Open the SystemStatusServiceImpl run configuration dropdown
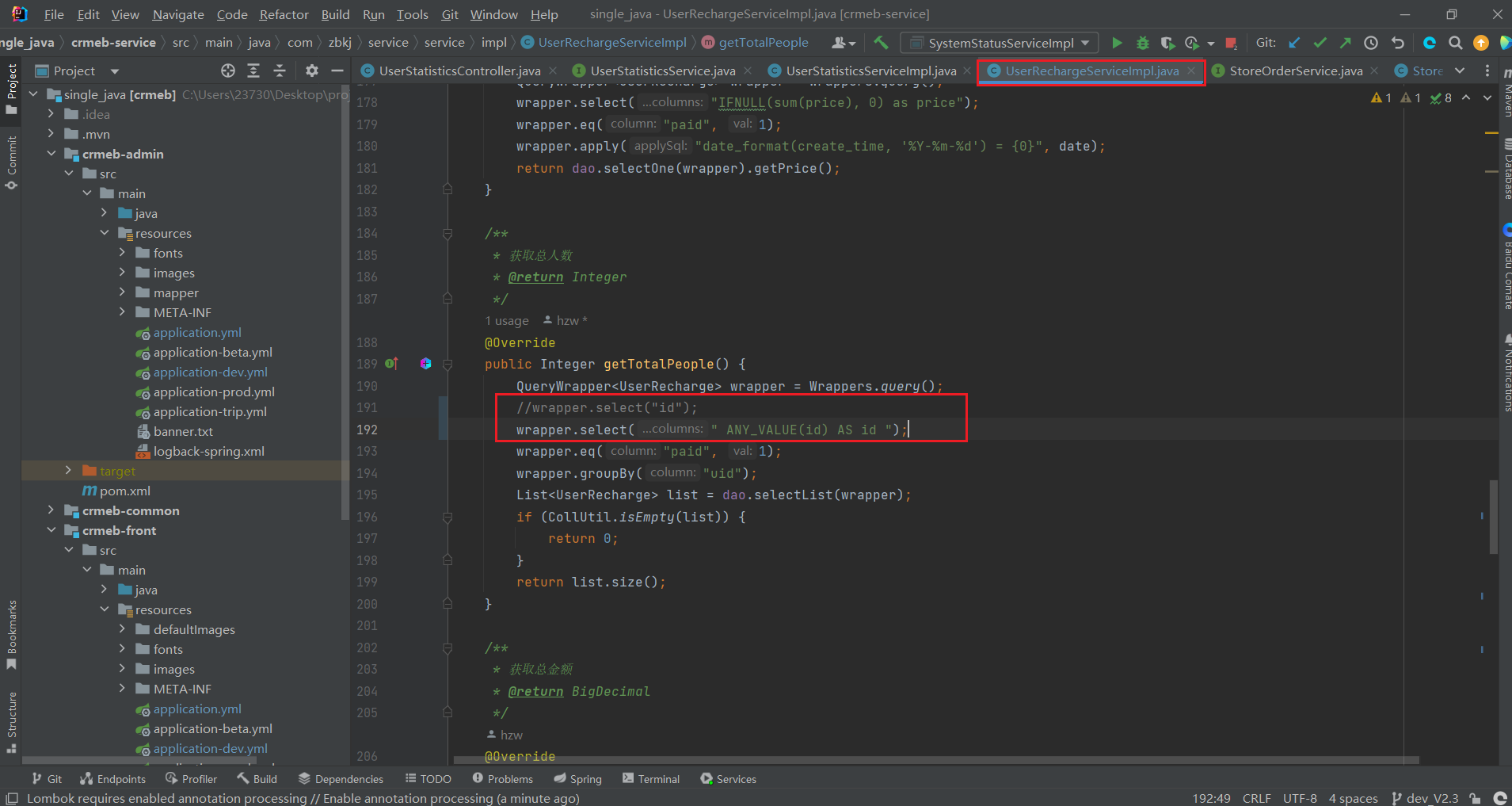This screenshot has height=806, width=1512. click(1001, 43)
